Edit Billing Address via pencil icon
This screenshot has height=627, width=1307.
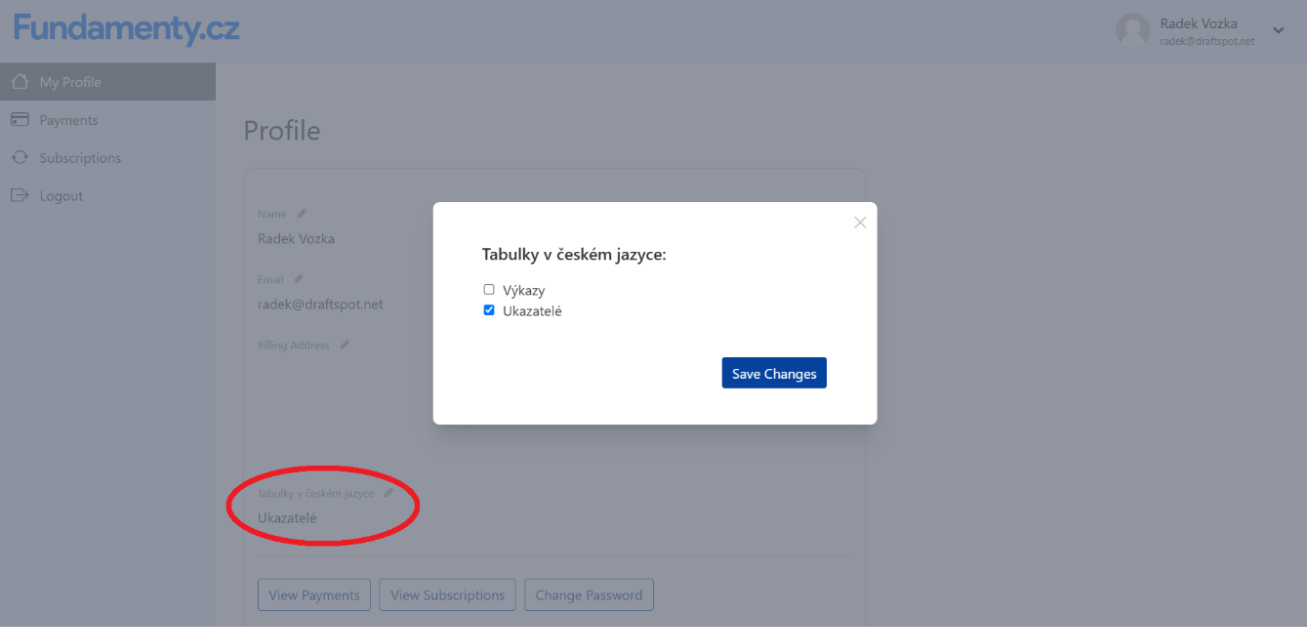point(344,345)
